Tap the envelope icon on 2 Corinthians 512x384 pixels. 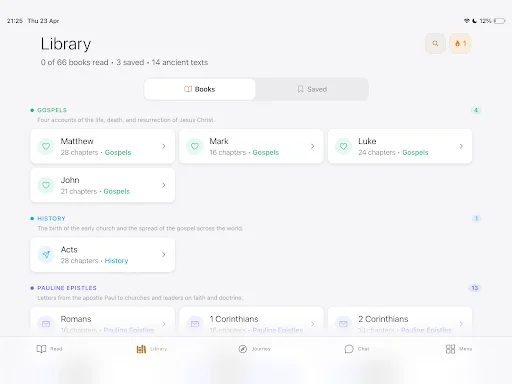pyautogui.click(x=343, y=324)
